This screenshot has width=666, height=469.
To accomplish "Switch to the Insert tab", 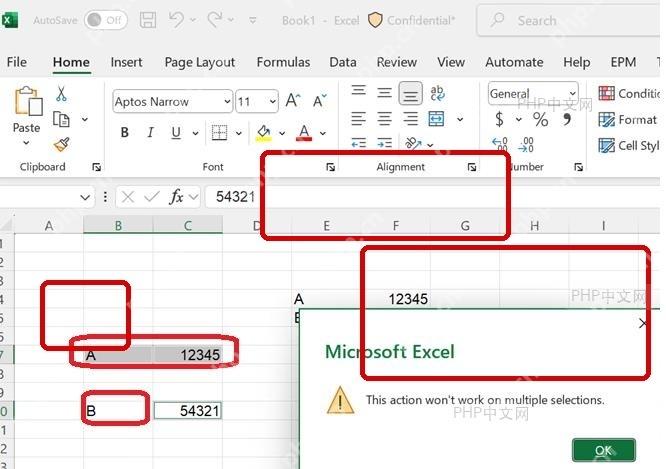I will [126, 62].
